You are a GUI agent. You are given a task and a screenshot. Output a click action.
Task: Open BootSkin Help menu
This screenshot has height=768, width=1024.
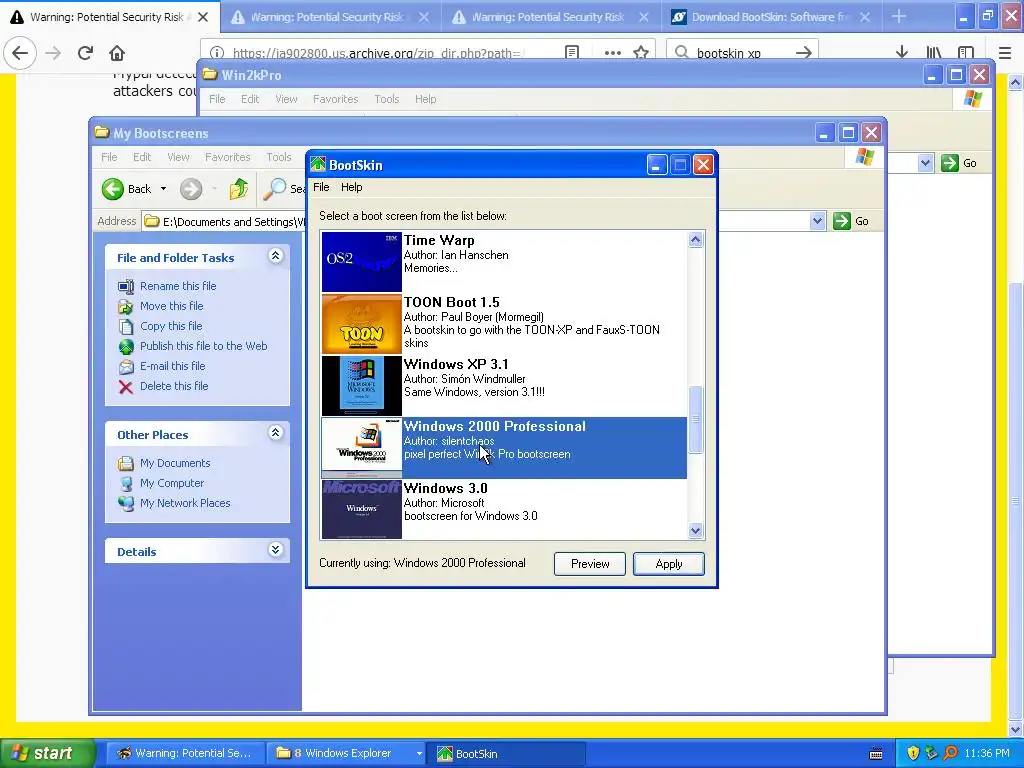351,187
